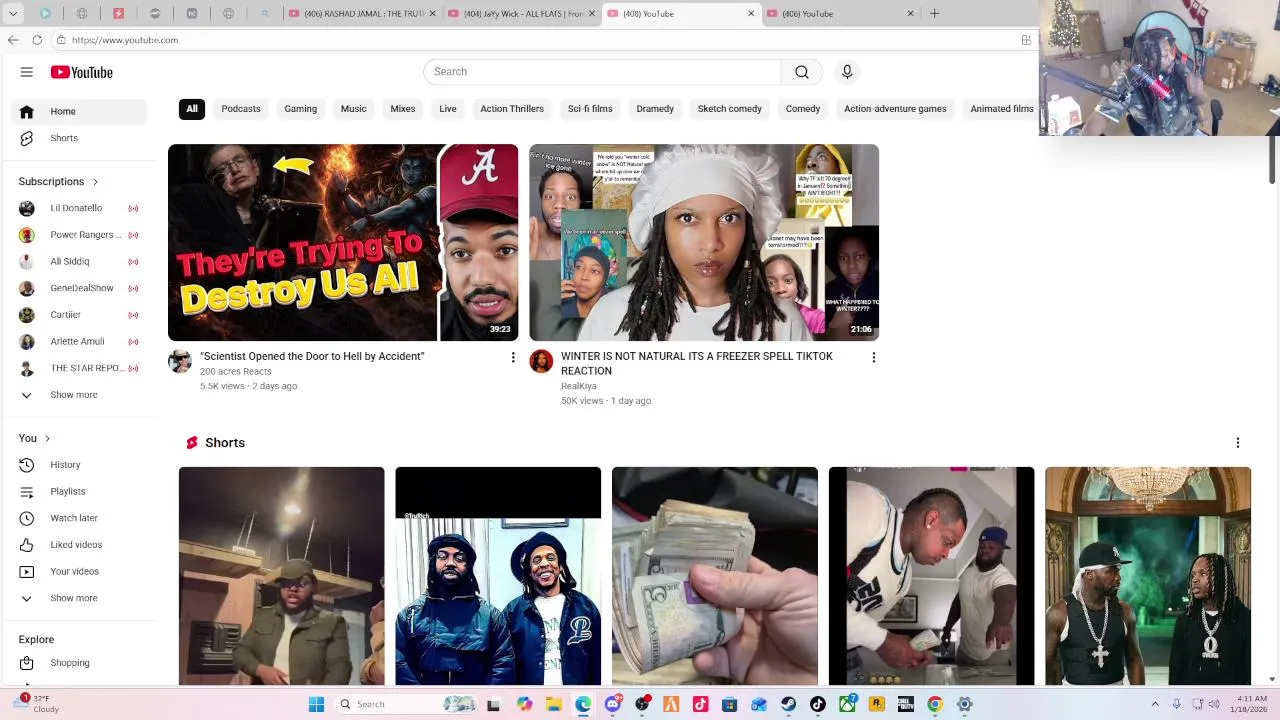Play 'They're Trying To Destroy Us All' thumbnail
The width and height of the screenshot is (1280, 720).
click(x=343, y=243)
